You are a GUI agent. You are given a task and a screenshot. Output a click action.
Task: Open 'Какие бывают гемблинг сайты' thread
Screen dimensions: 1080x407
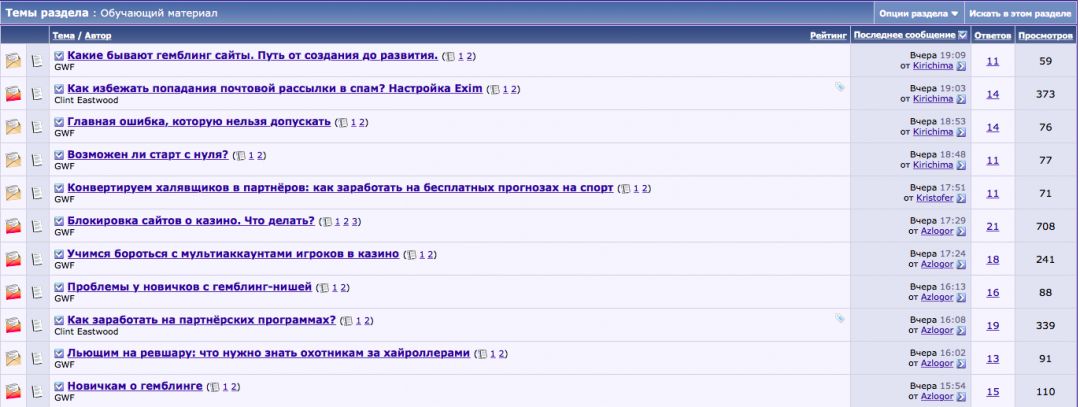tap(252, 56)
